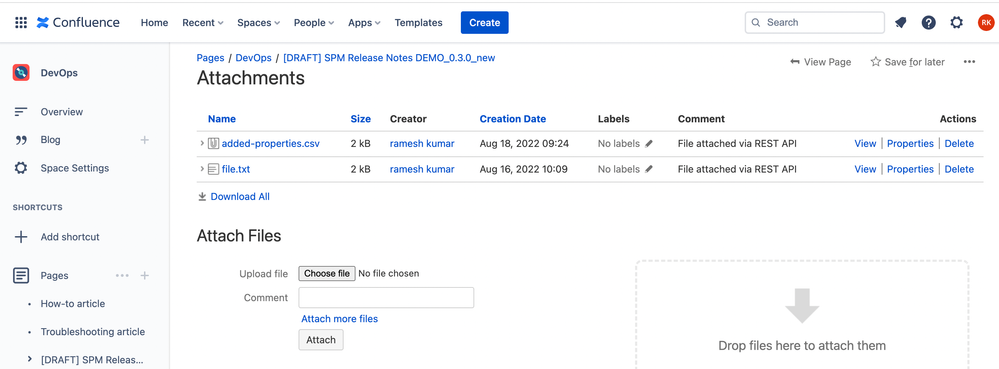Image resolution: width=999 pixels, height=369 pixels.
Task: Click the Download All link
Action: coord(240,196)
